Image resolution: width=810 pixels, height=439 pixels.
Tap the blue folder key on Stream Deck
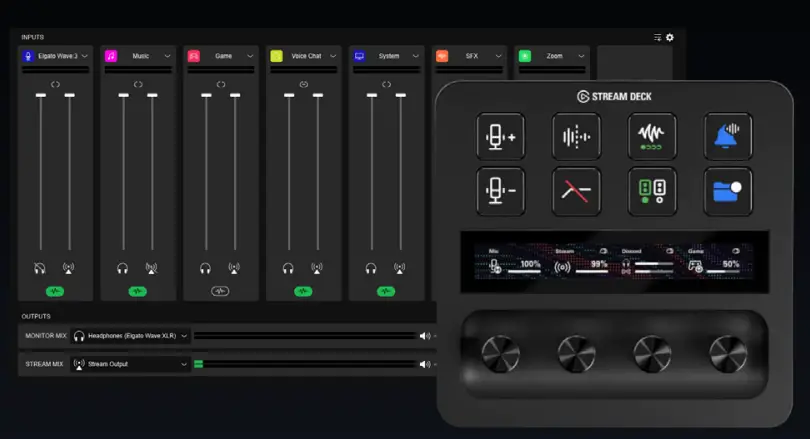pos(728,191)
